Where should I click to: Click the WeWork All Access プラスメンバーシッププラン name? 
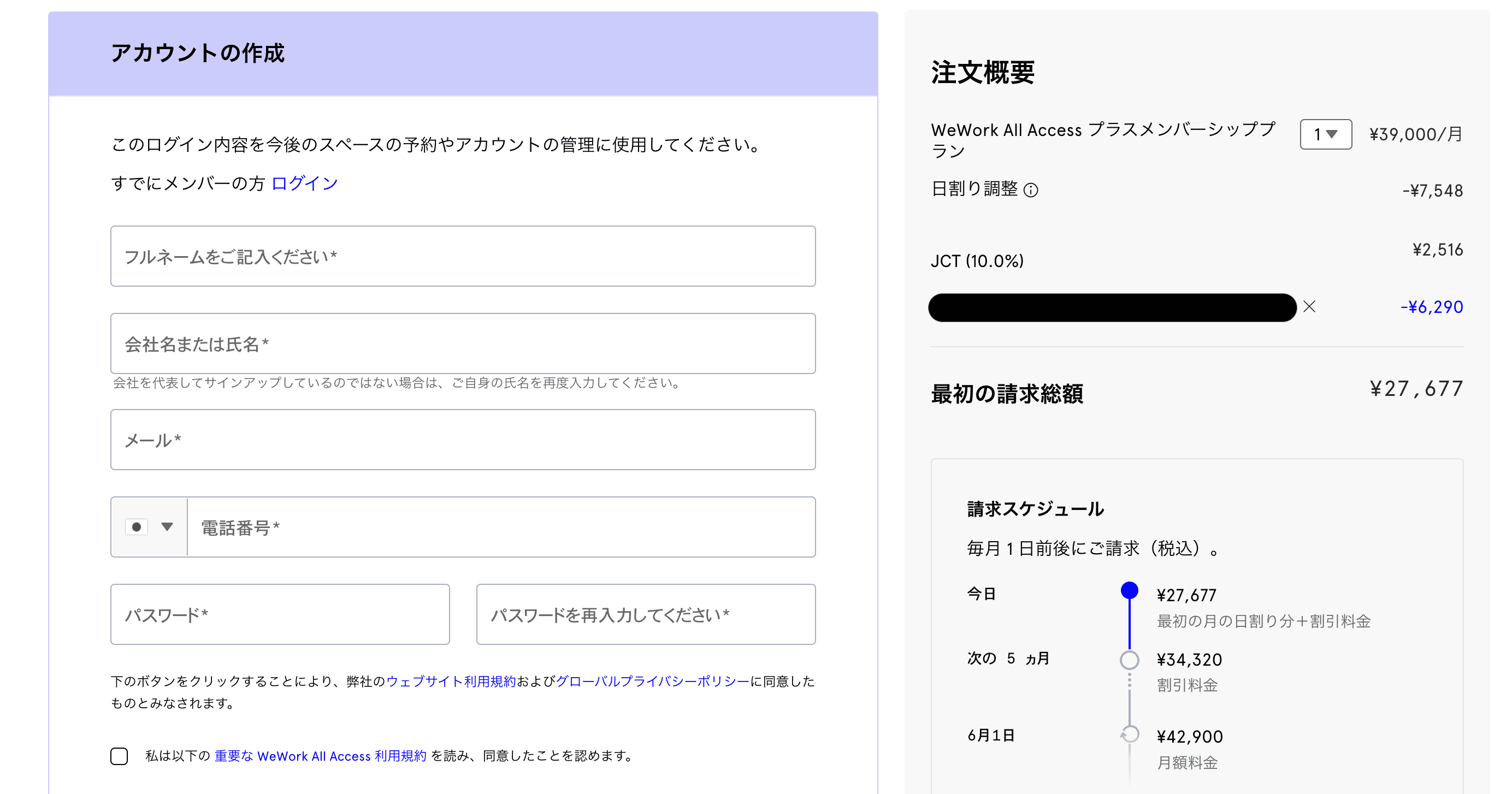pyautogui.click(x=1103, y=140)
